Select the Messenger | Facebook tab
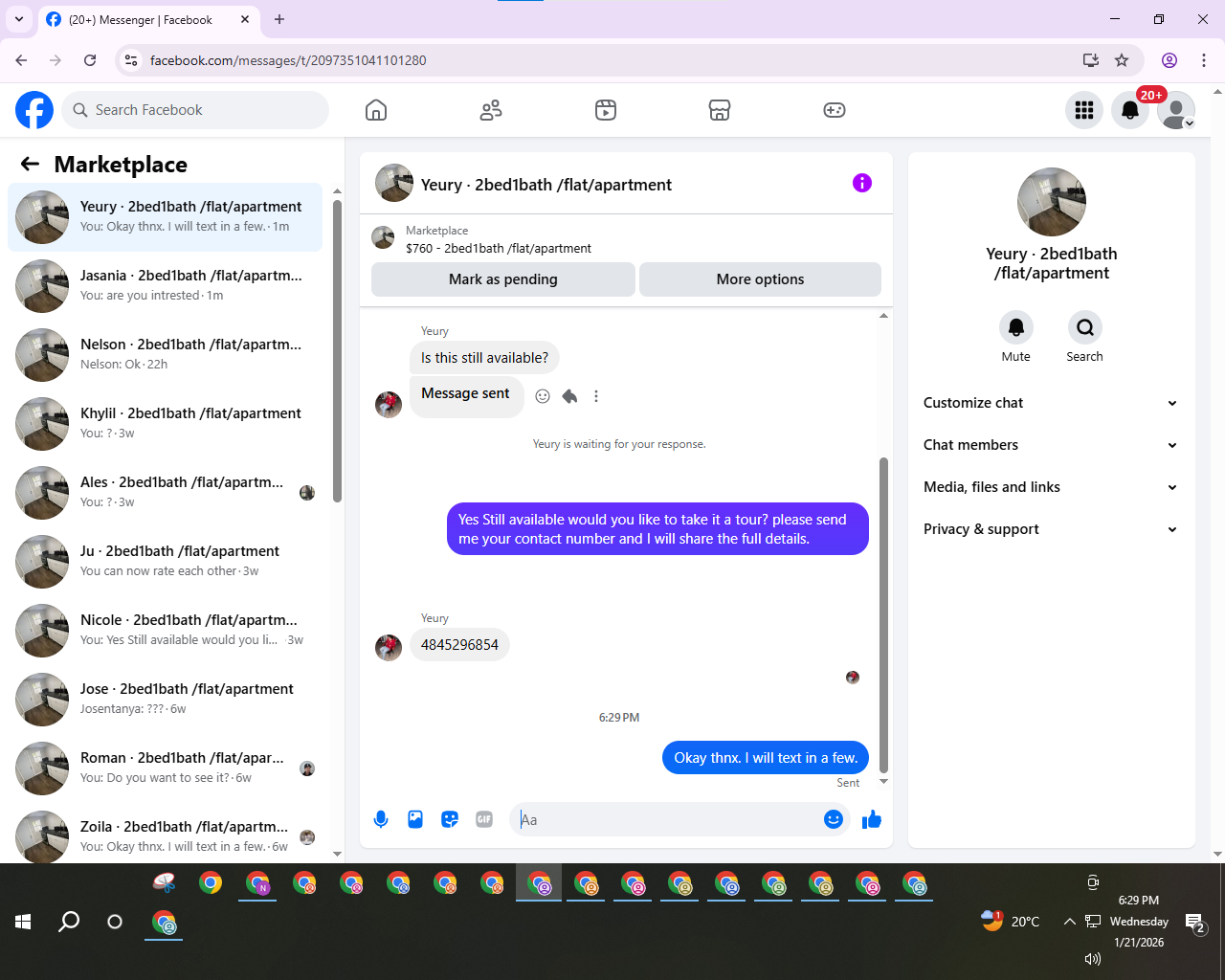The image size is (1225, 980). pos(148,19)
